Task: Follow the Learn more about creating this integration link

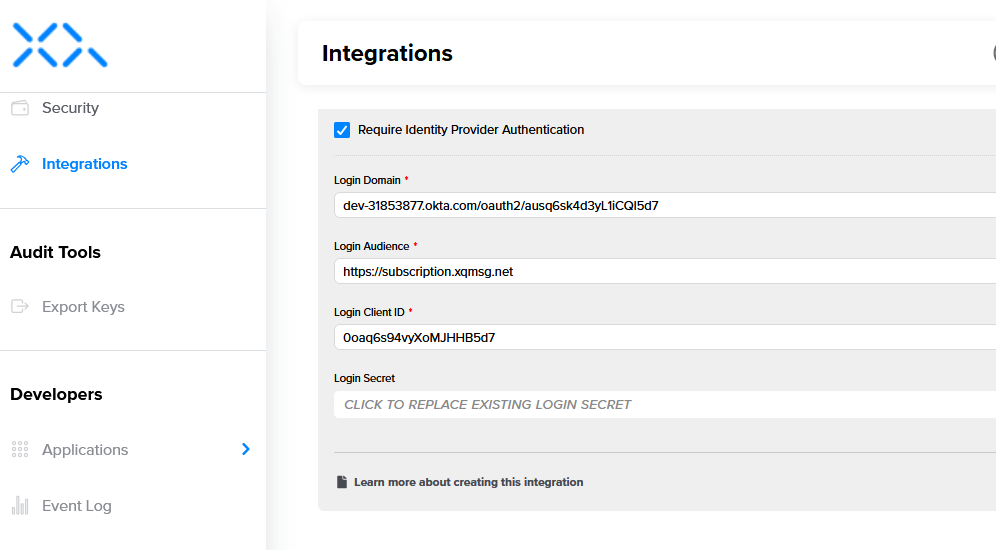Action: coord(468,482)
